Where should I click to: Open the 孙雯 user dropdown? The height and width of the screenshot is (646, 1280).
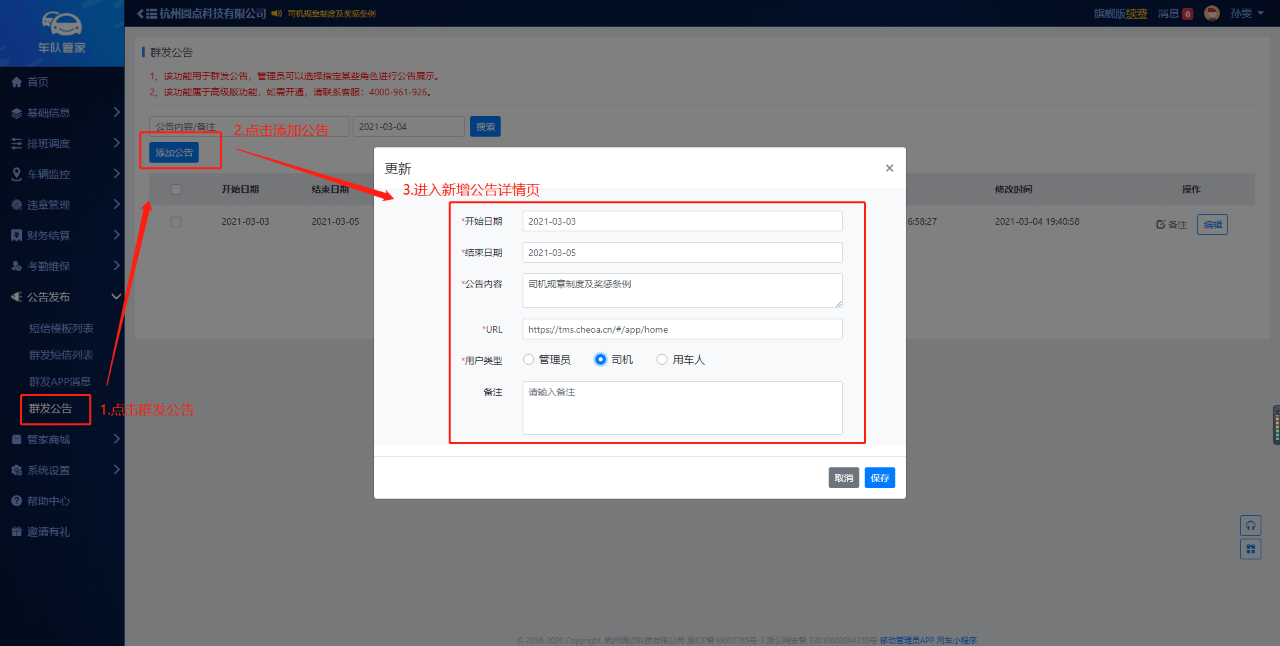tap(1240, 13)
